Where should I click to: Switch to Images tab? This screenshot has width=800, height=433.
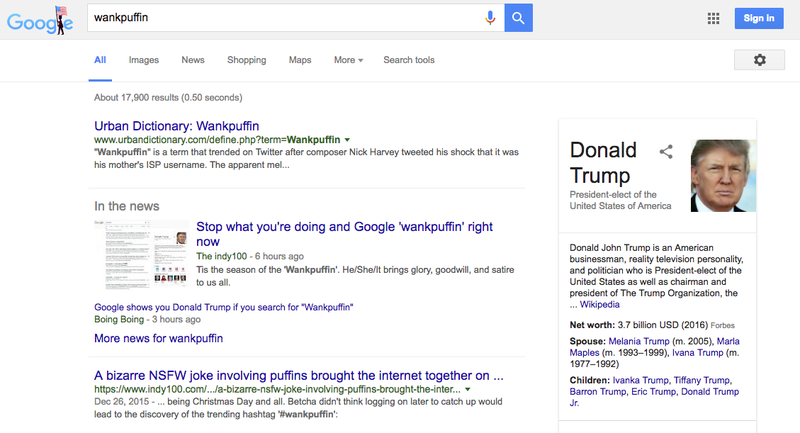point(143,60)
